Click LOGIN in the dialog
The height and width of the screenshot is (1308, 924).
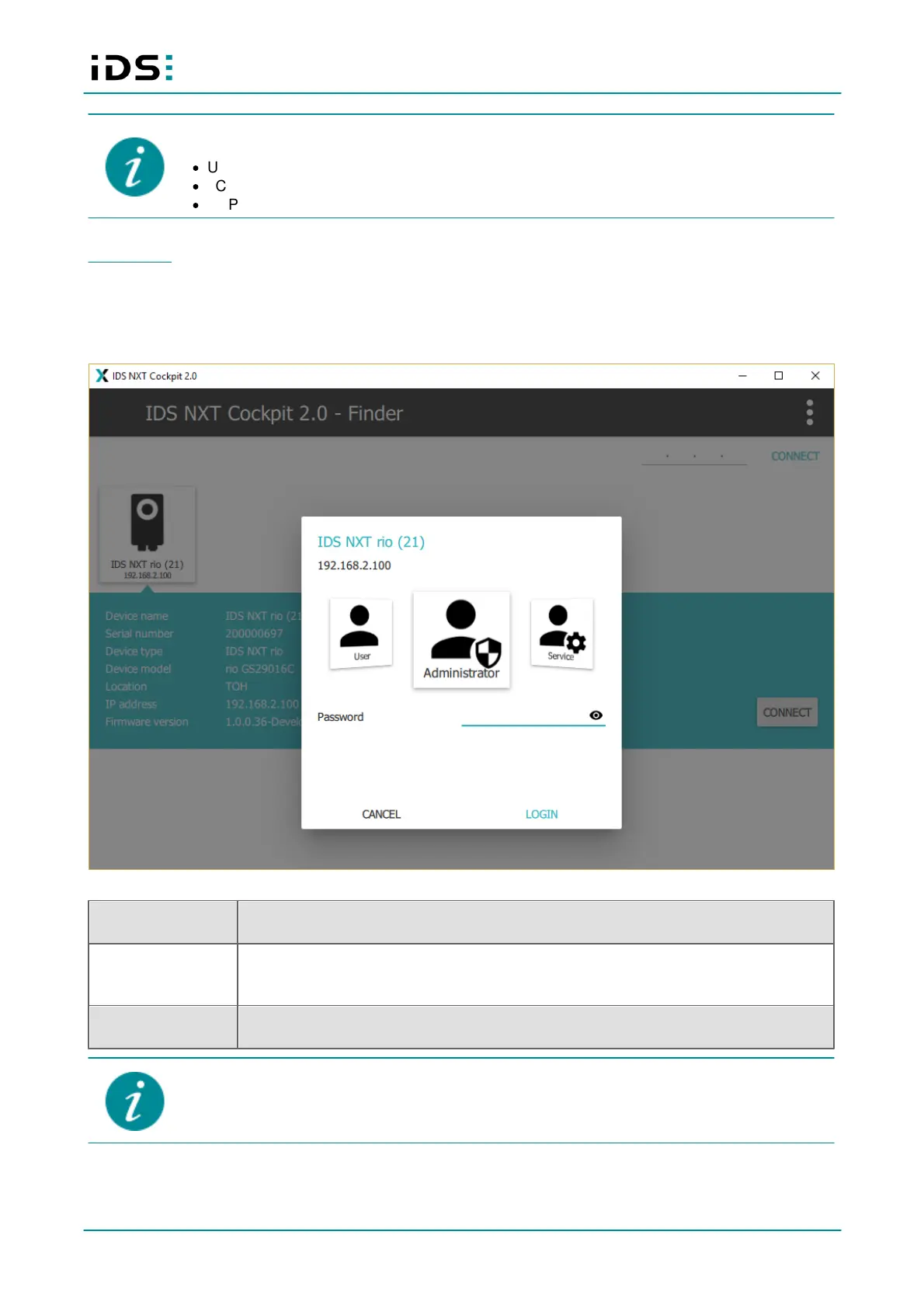(541, 814)
